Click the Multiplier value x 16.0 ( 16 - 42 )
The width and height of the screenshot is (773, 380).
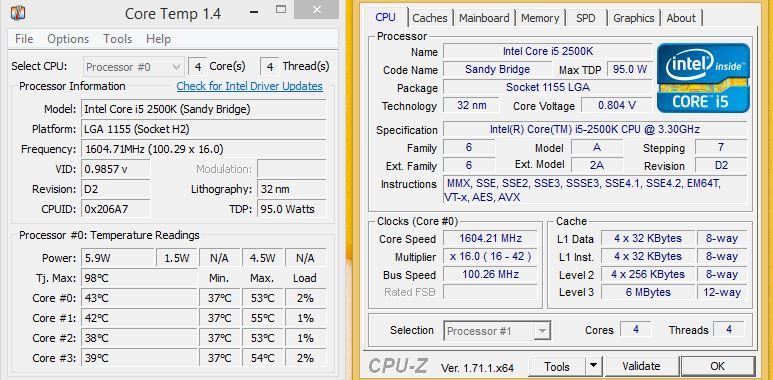pos(491,256)
